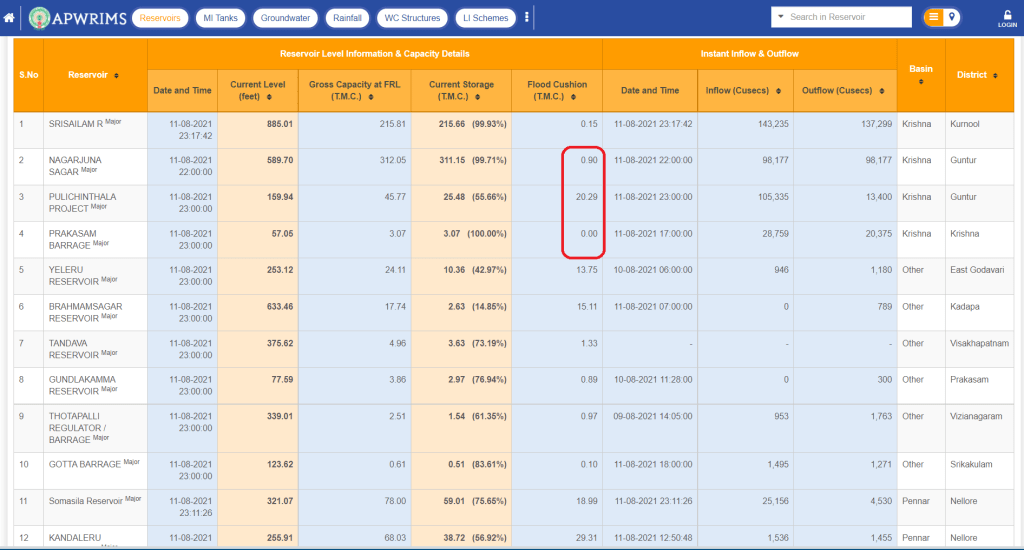
Task: Go to the Rainfall tab
Action: [x=348, y=18]
